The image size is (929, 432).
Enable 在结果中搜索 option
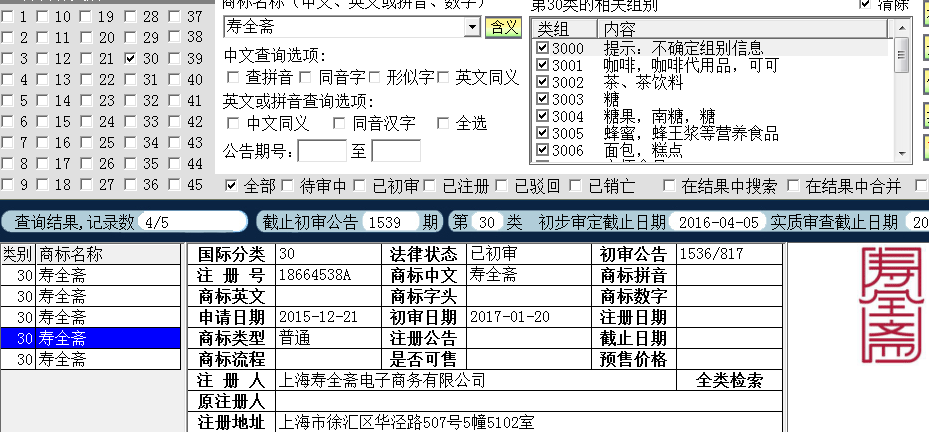[x=669, y=186]
